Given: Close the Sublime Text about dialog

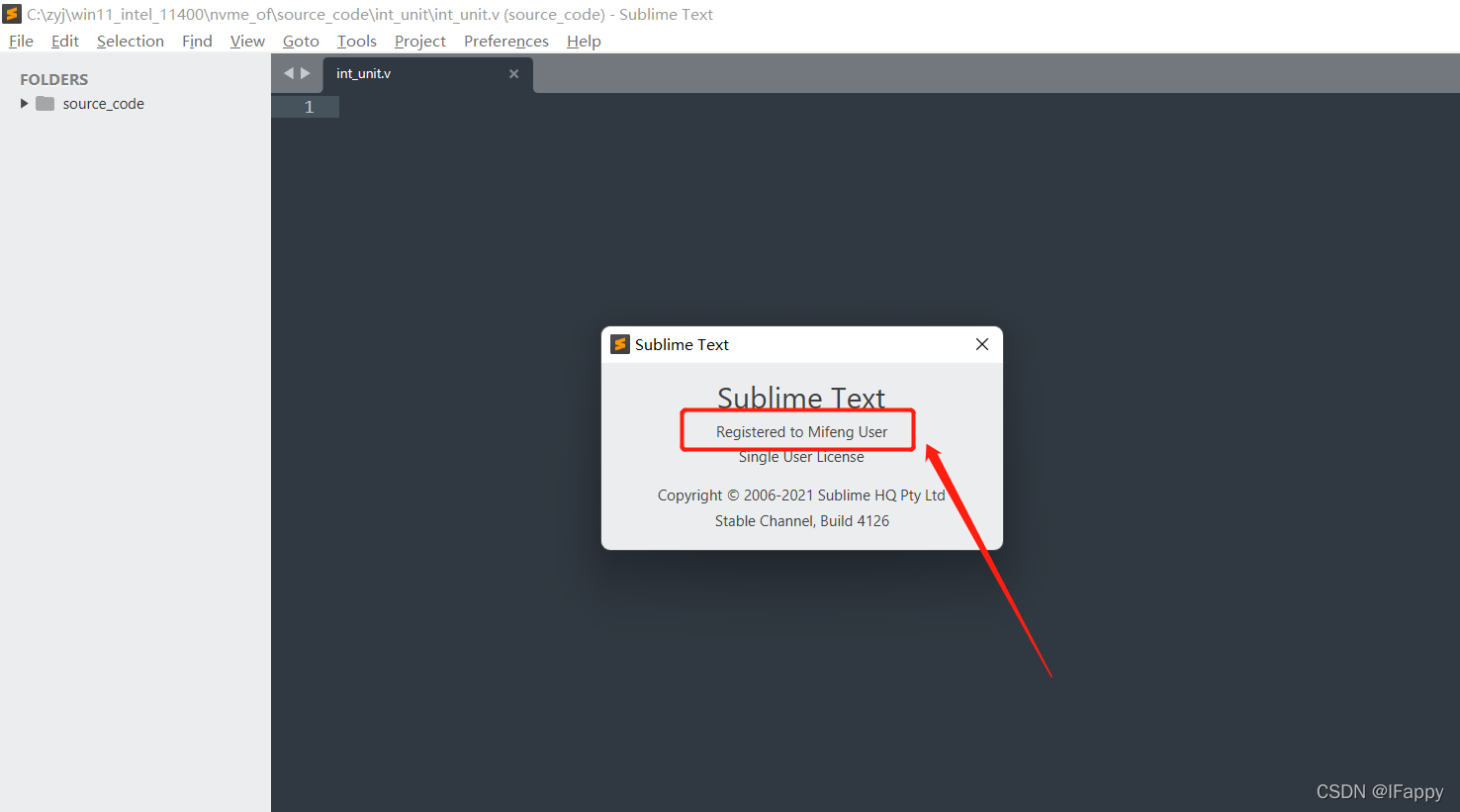Looking at the screenshot, I should (x=982, y=344).
